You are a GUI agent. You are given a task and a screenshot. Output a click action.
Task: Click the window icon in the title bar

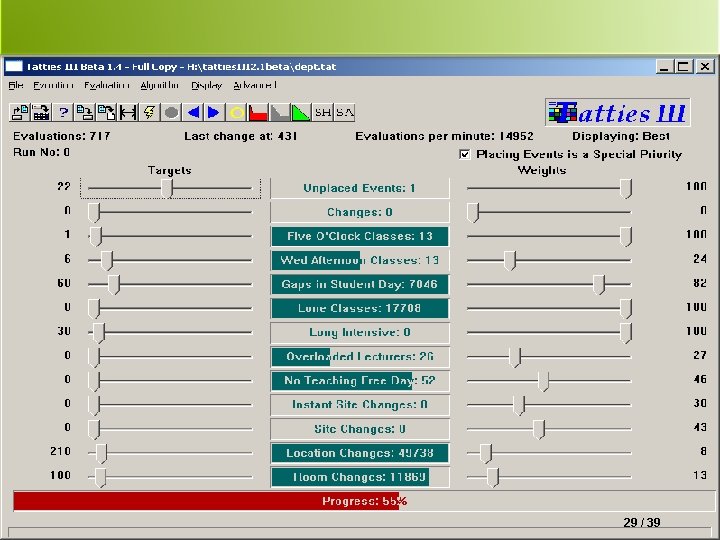point(14,67)
